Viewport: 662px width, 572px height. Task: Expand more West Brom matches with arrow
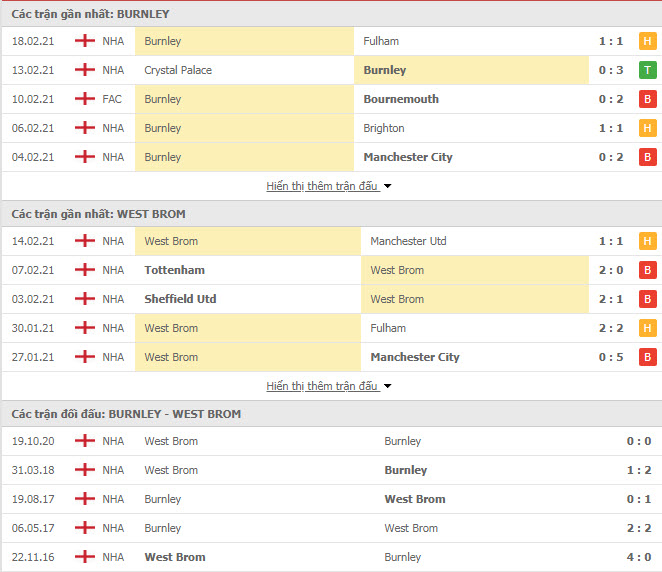[388, 386]
